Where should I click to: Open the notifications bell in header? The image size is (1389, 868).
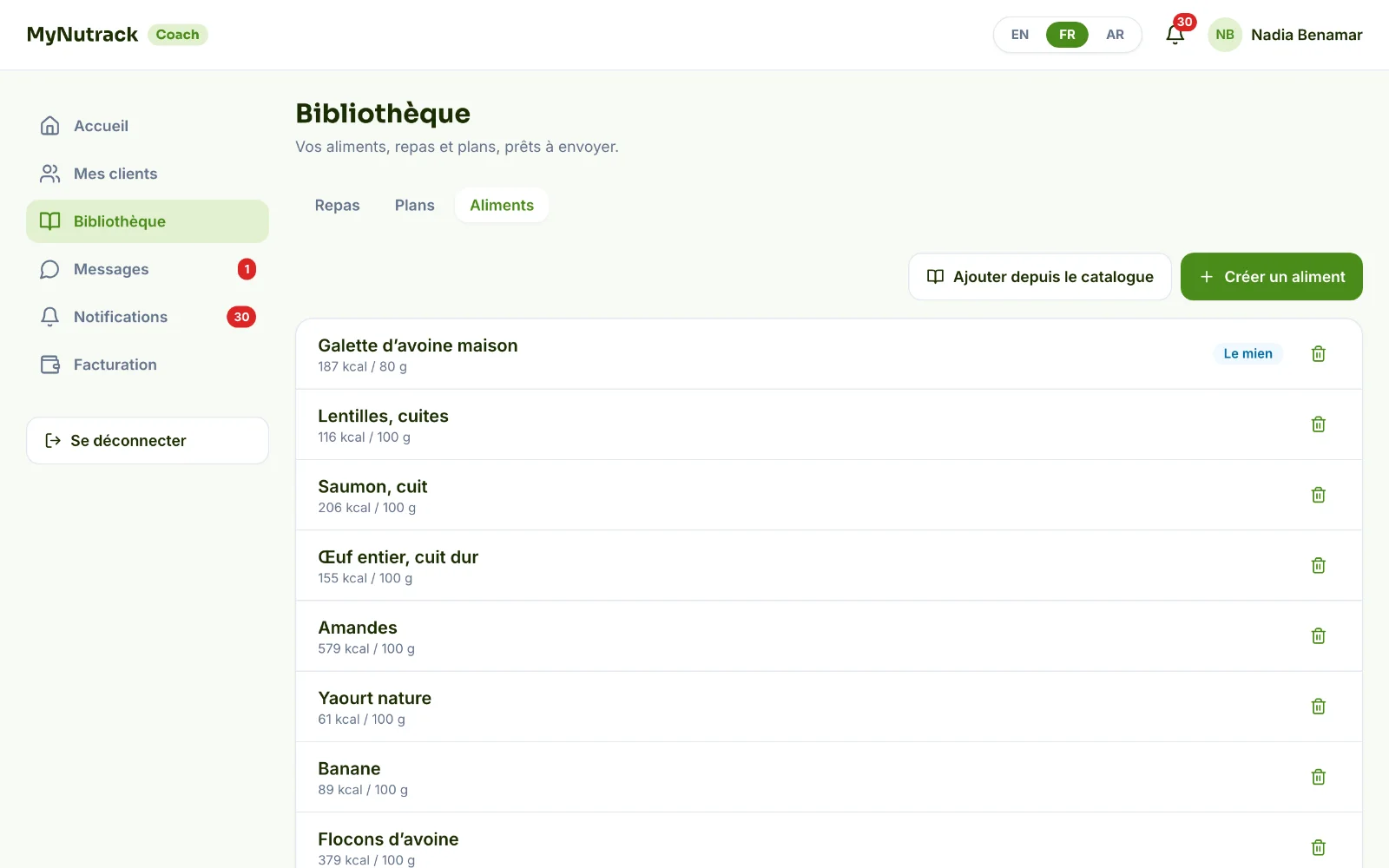[x=1175, y=35]
